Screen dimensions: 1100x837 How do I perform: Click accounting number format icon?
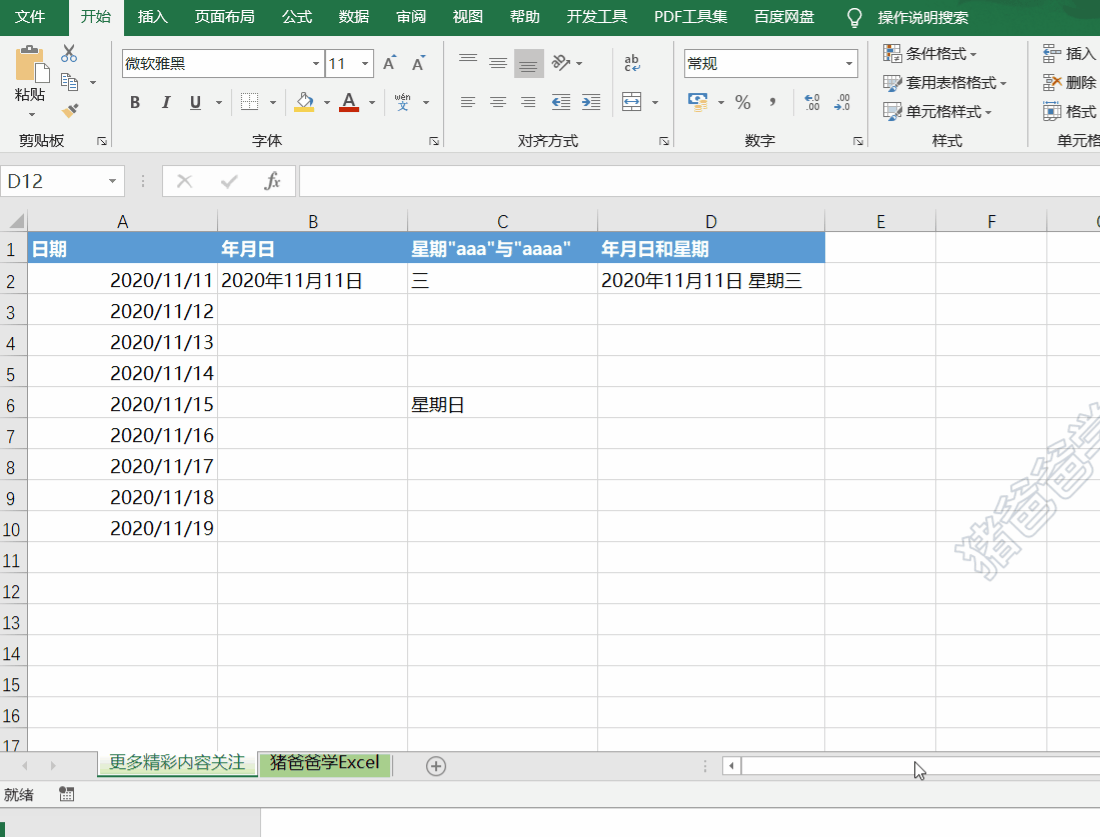[698, 102]
